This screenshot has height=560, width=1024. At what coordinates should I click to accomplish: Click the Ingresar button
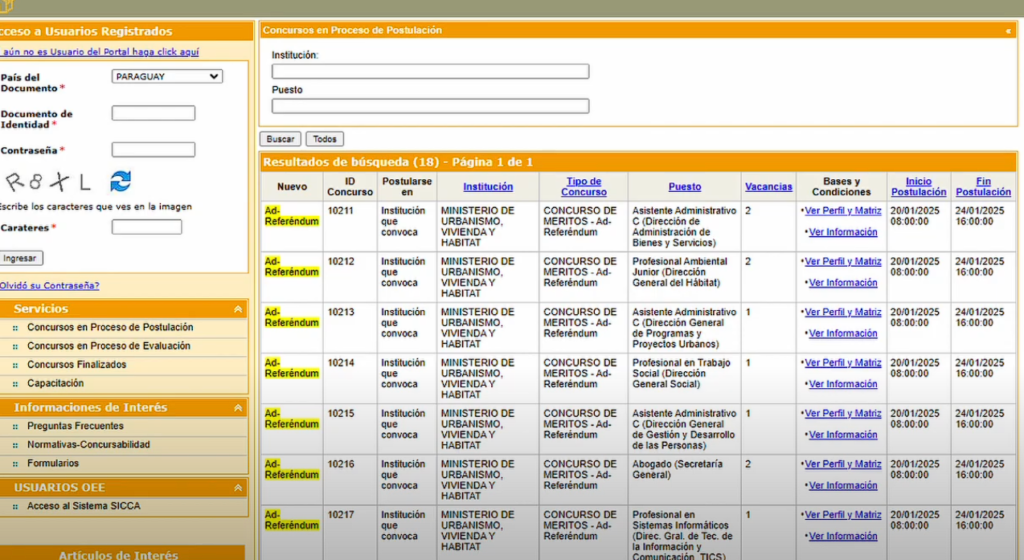(x=20, y=258)
